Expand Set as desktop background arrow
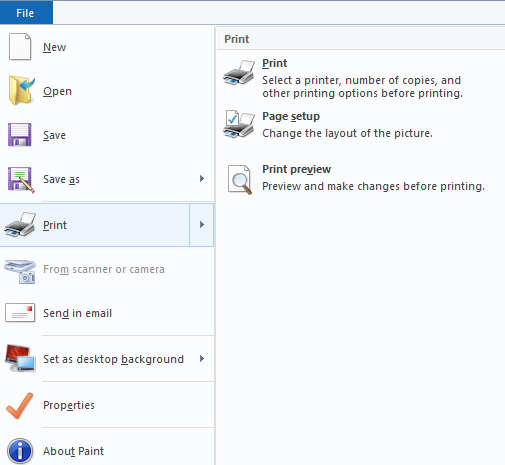 pos(202,359)
